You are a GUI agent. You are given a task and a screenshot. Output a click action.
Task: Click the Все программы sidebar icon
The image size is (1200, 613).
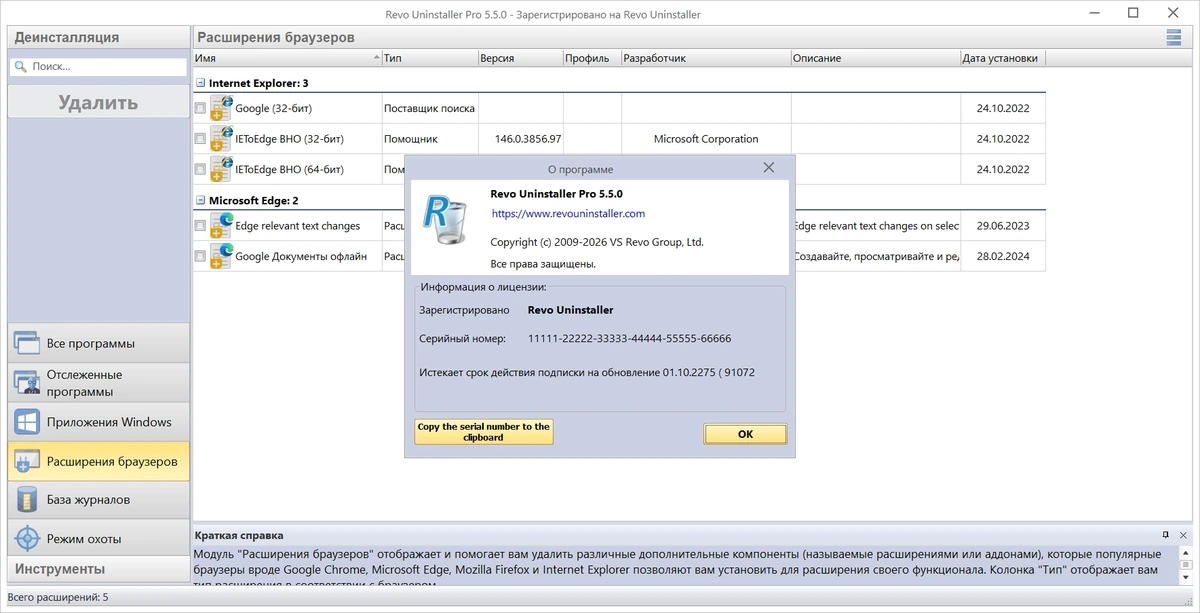(26, 343)
